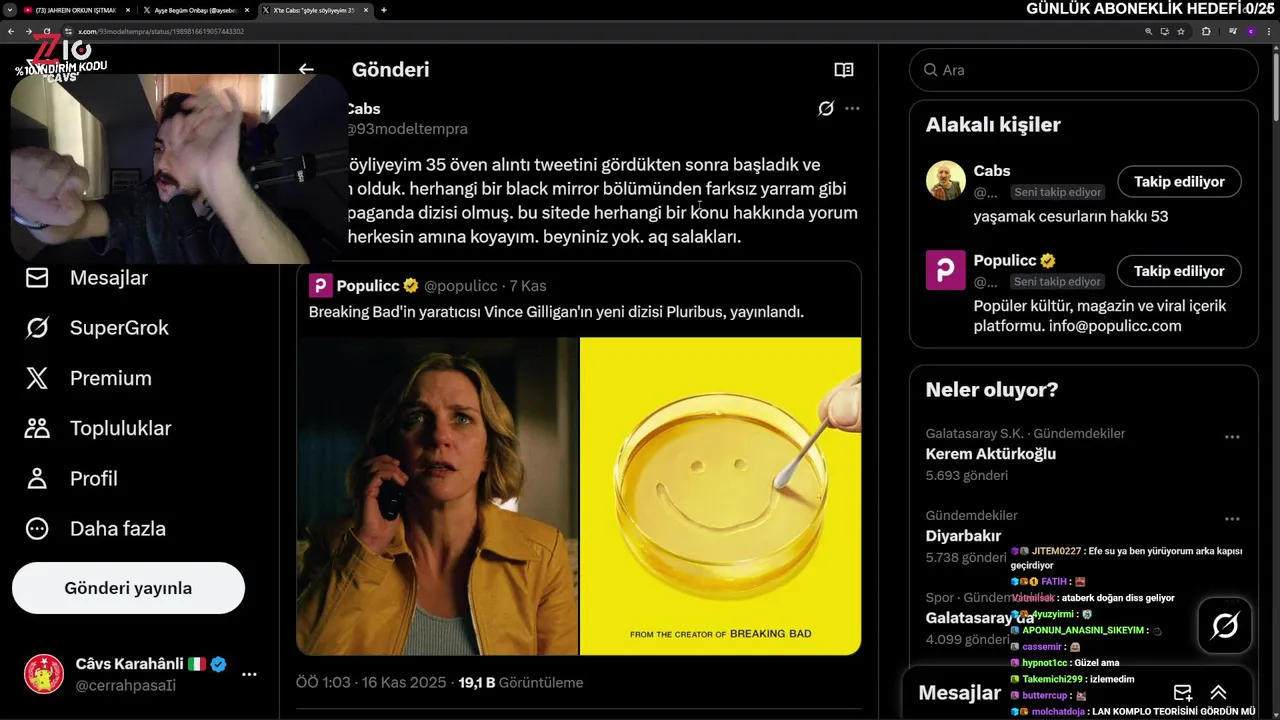Close the X'te Cabs tab

365,10
